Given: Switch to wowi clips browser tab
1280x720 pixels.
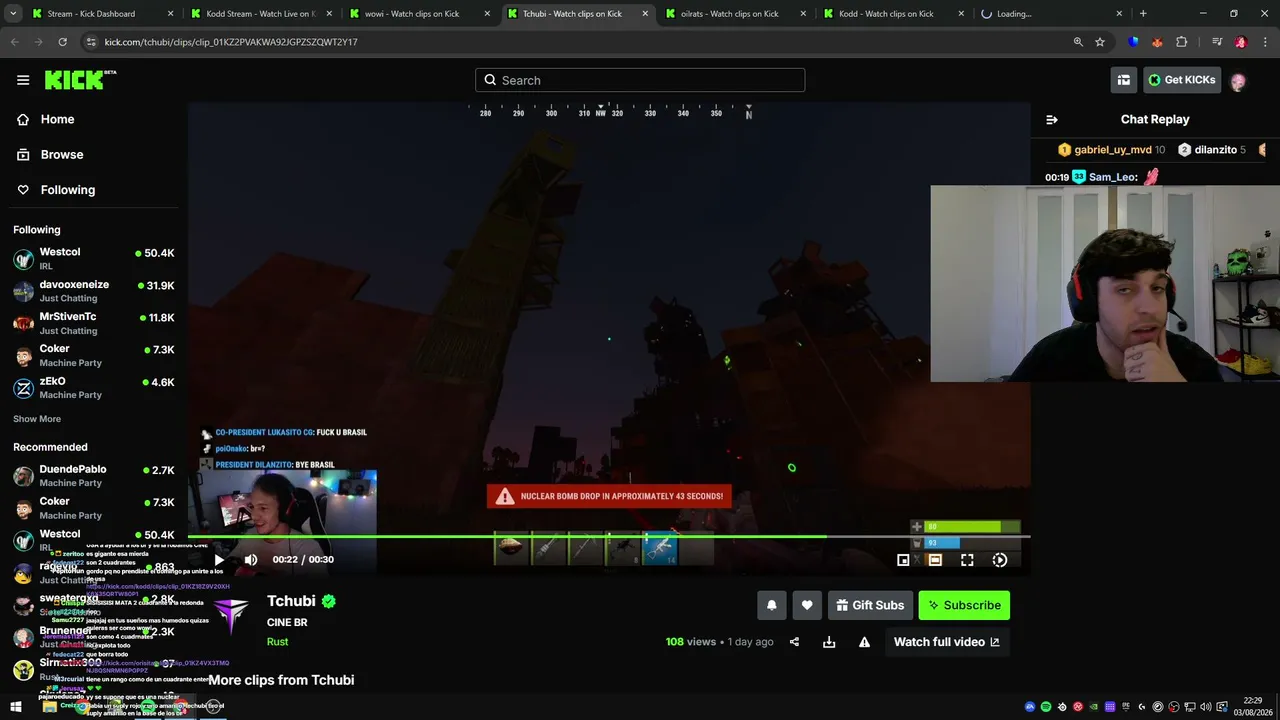Looking at the screenshot, I should click(x=418, y=14).
